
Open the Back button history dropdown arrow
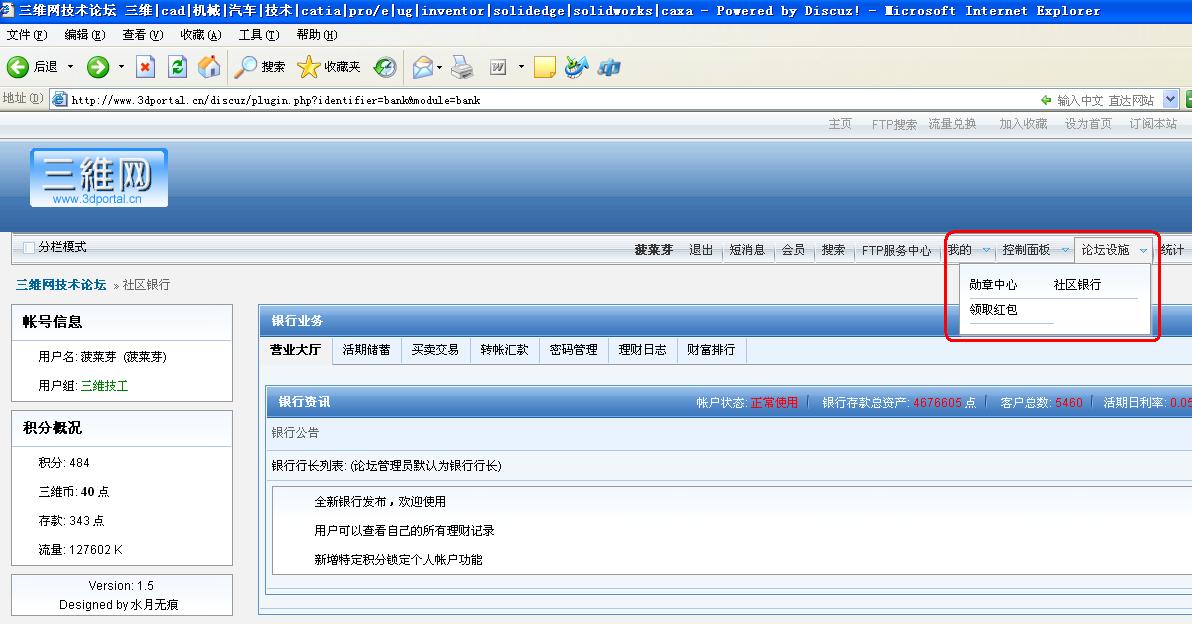click(x=70, y=67)
